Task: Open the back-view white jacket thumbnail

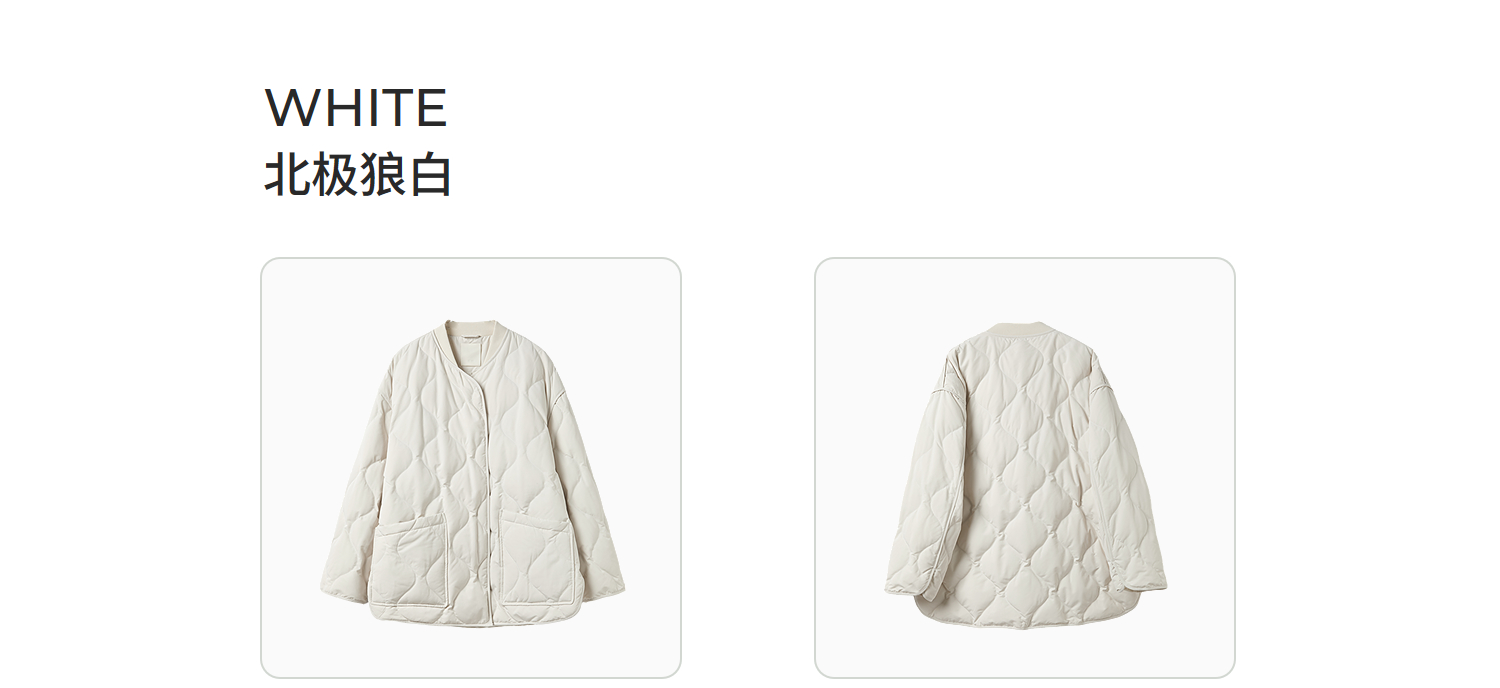Action: pyautogui.click(x=1025, y=468)
